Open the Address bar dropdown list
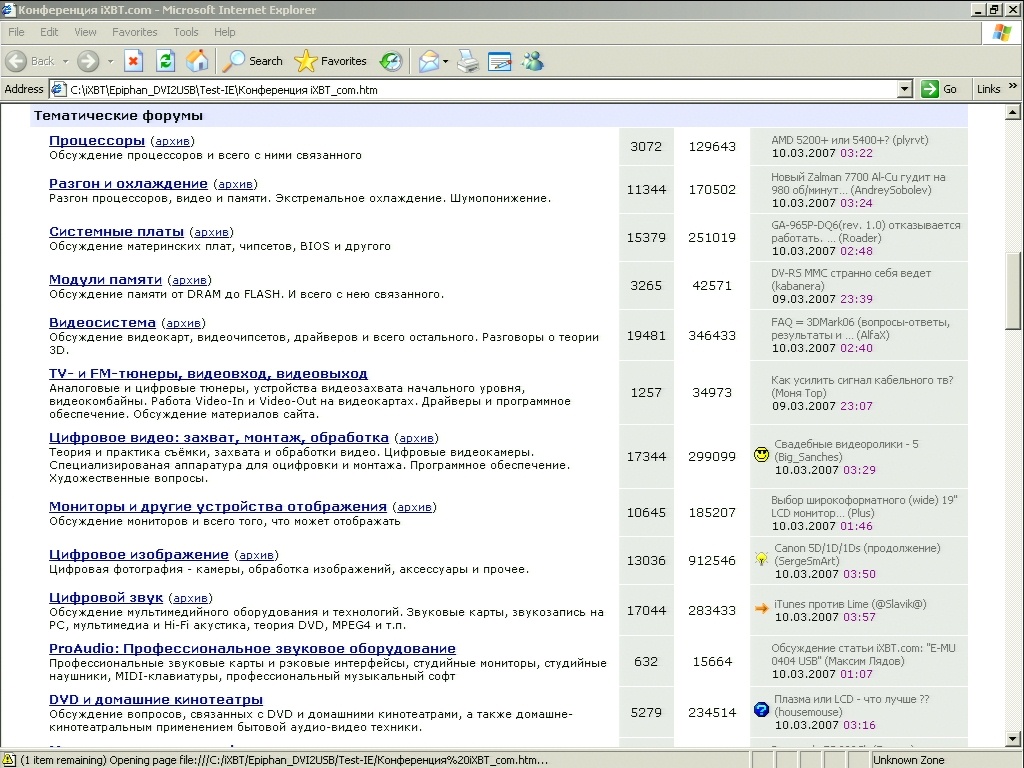1024x768 pixels. pos(905,89)
